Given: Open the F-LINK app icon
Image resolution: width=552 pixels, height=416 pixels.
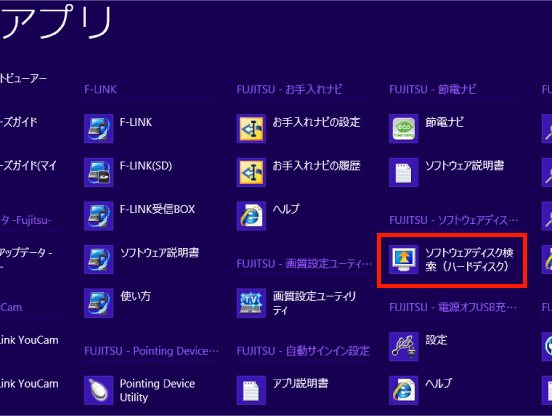Looking at the screenshot, I should pos(99,128).
